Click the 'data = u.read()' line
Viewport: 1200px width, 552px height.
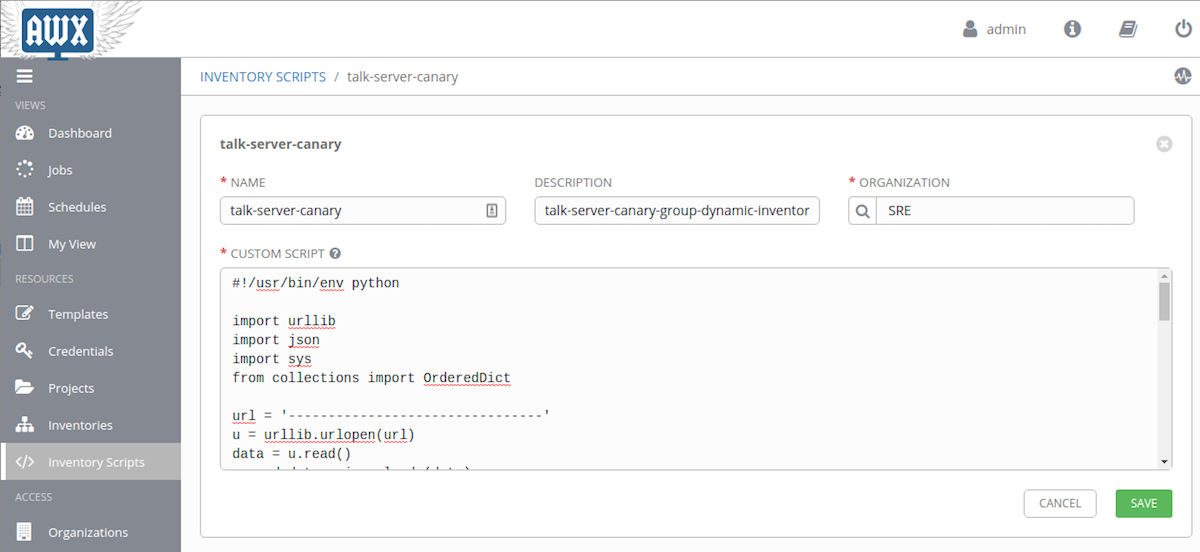292,454
